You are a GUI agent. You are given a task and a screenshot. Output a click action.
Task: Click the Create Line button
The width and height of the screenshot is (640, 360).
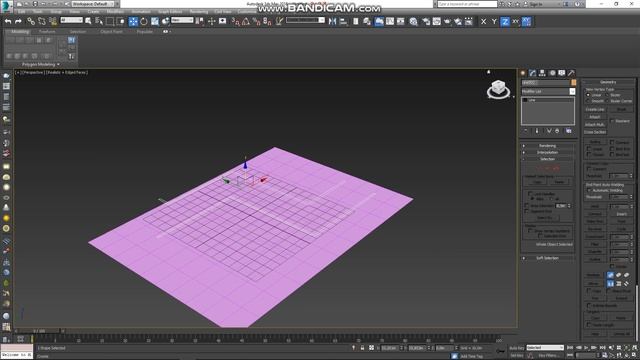pyautogui.click(x=595, y=109)
